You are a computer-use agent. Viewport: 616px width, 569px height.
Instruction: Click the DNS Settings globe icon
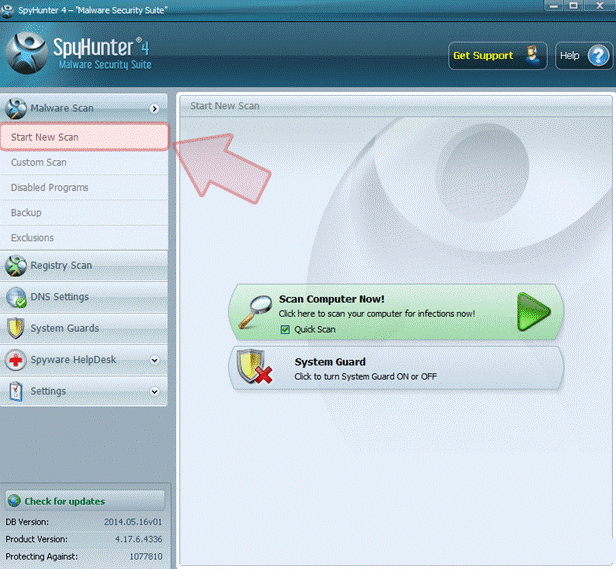(16, 297)
